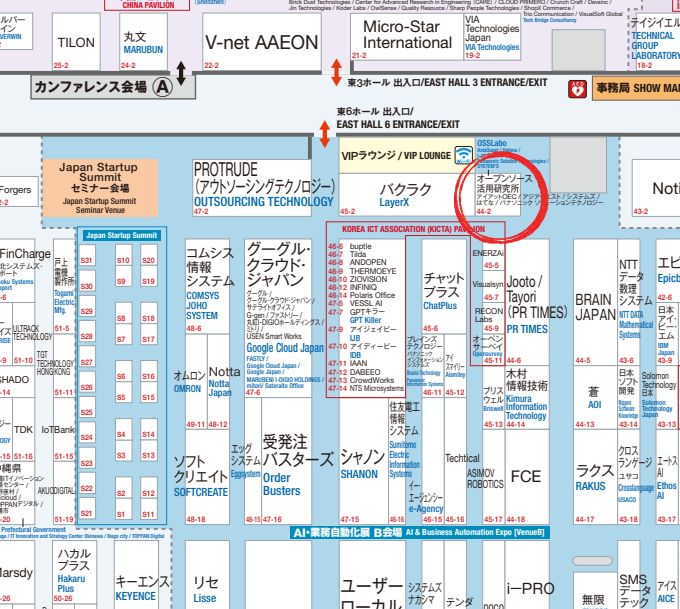Click the AI & Business Automation Expo VenueB banner
The width and height of the screenshot is (680, 609).
click(x=419, y=532)
